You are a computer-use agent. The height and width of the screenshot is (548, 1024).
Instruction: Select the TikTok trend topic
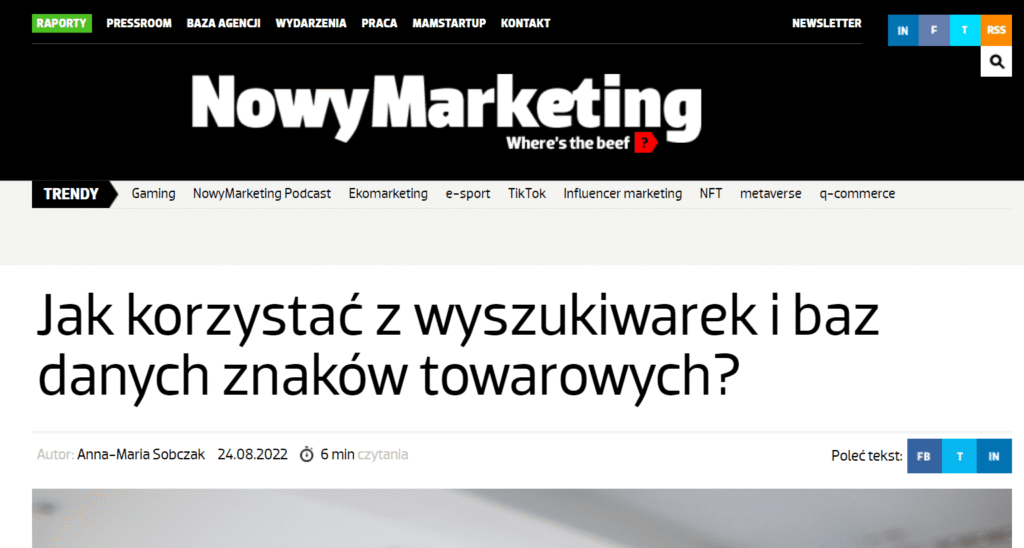(x=527, y=194)
